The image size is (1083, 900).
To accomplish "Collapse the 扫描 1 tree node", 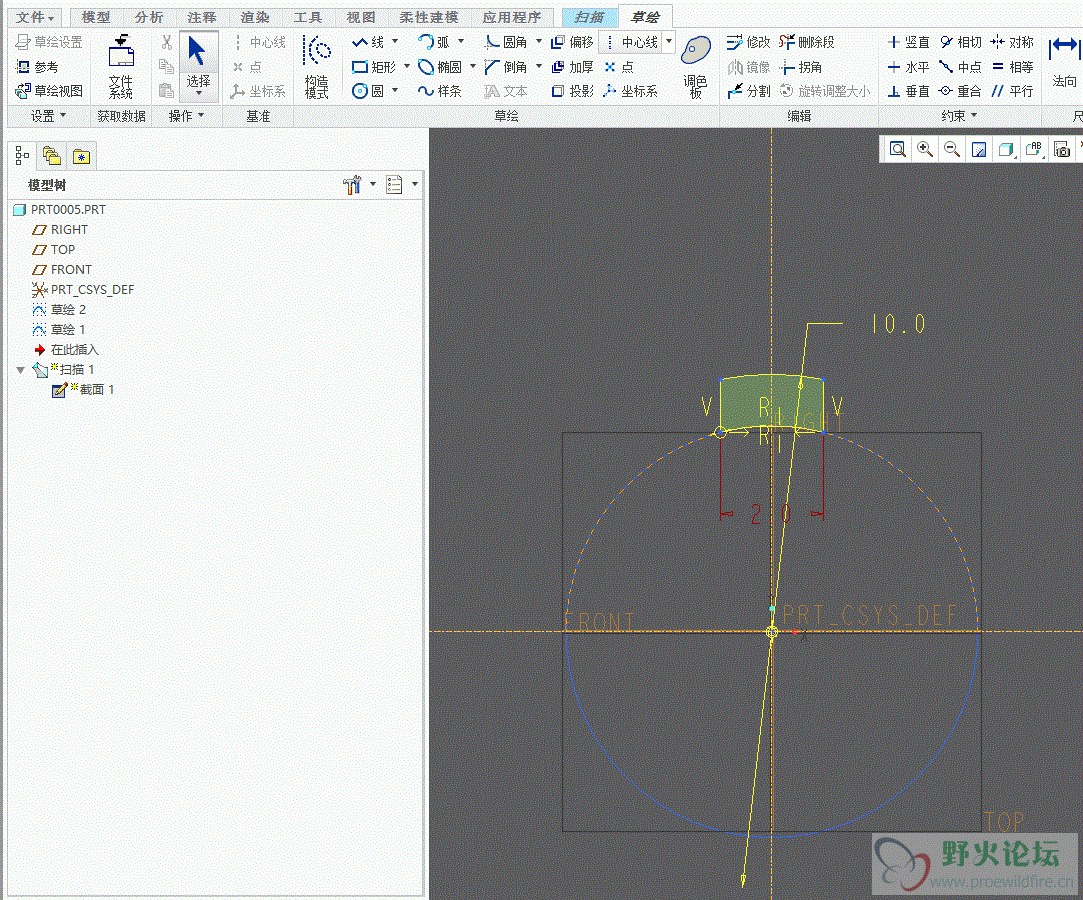I will [x=21, y=370].
